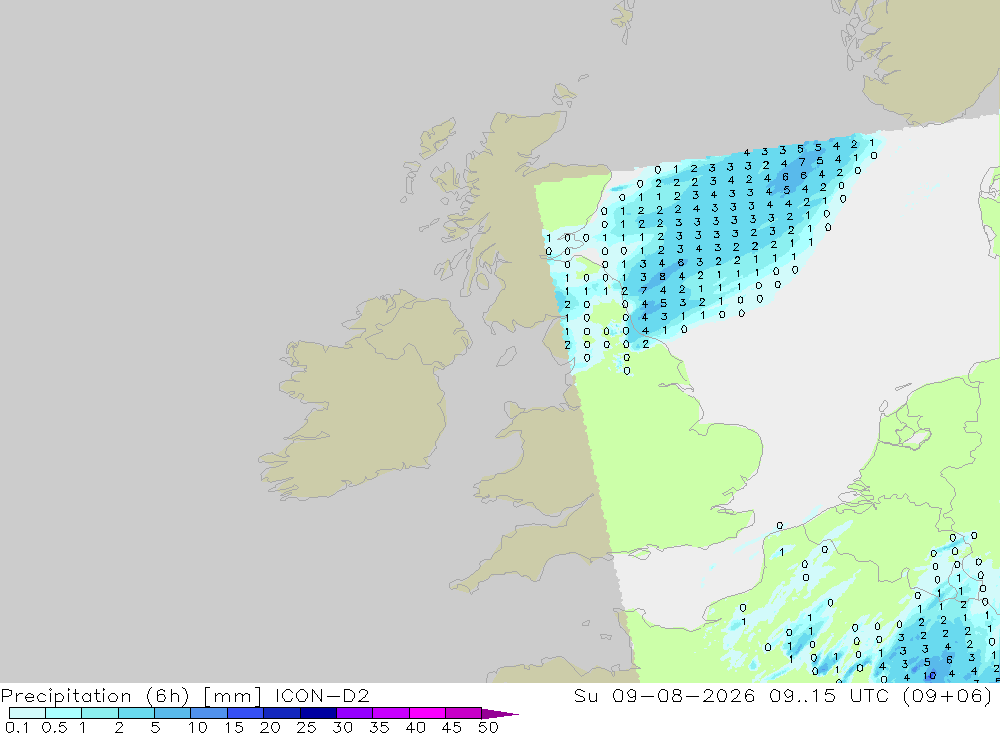
Task: Select the '50' legend scale label
Action: [x=488, y=727]
